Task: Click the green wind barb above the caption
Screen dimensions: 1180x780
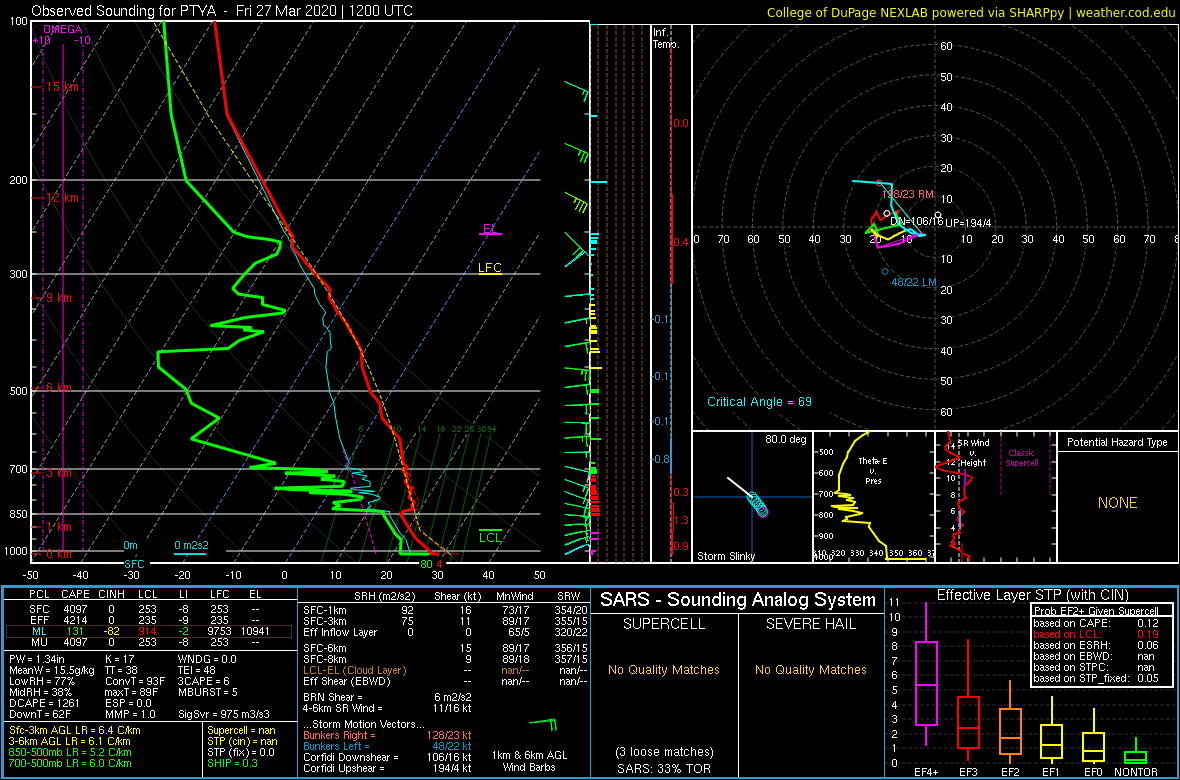Action: (x=543, y=724)
